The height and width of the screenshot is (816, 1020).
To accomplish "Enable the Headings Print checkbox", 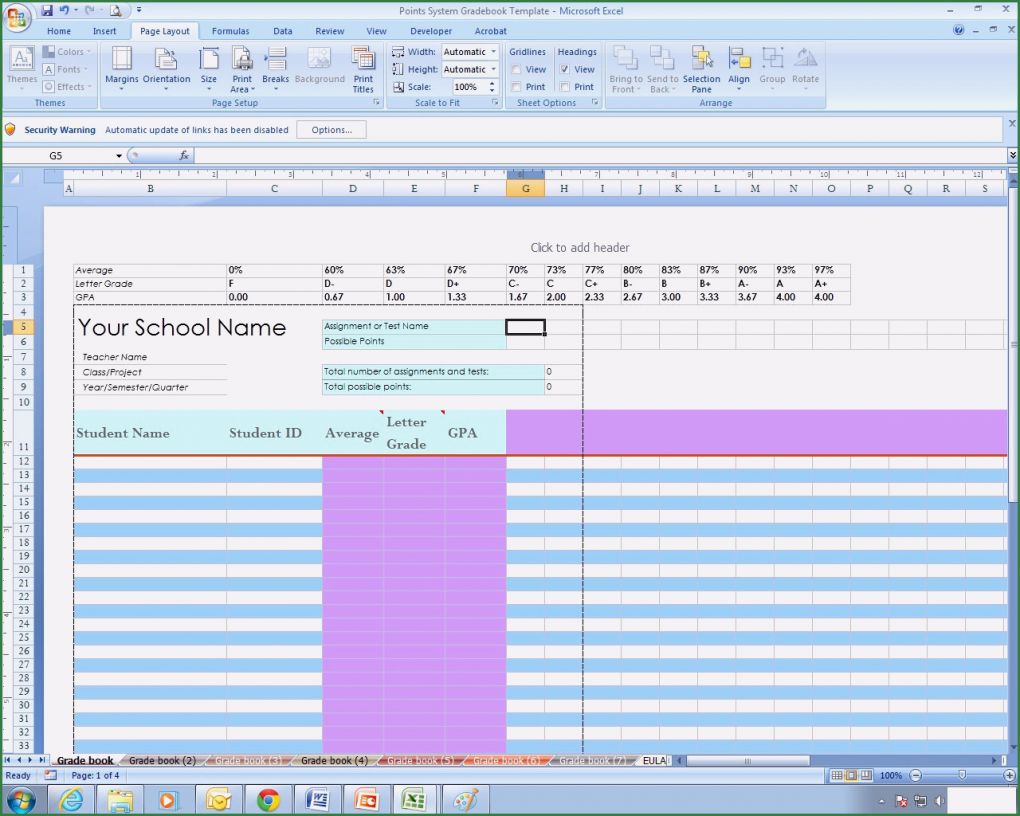I will [x=565, y=87].
